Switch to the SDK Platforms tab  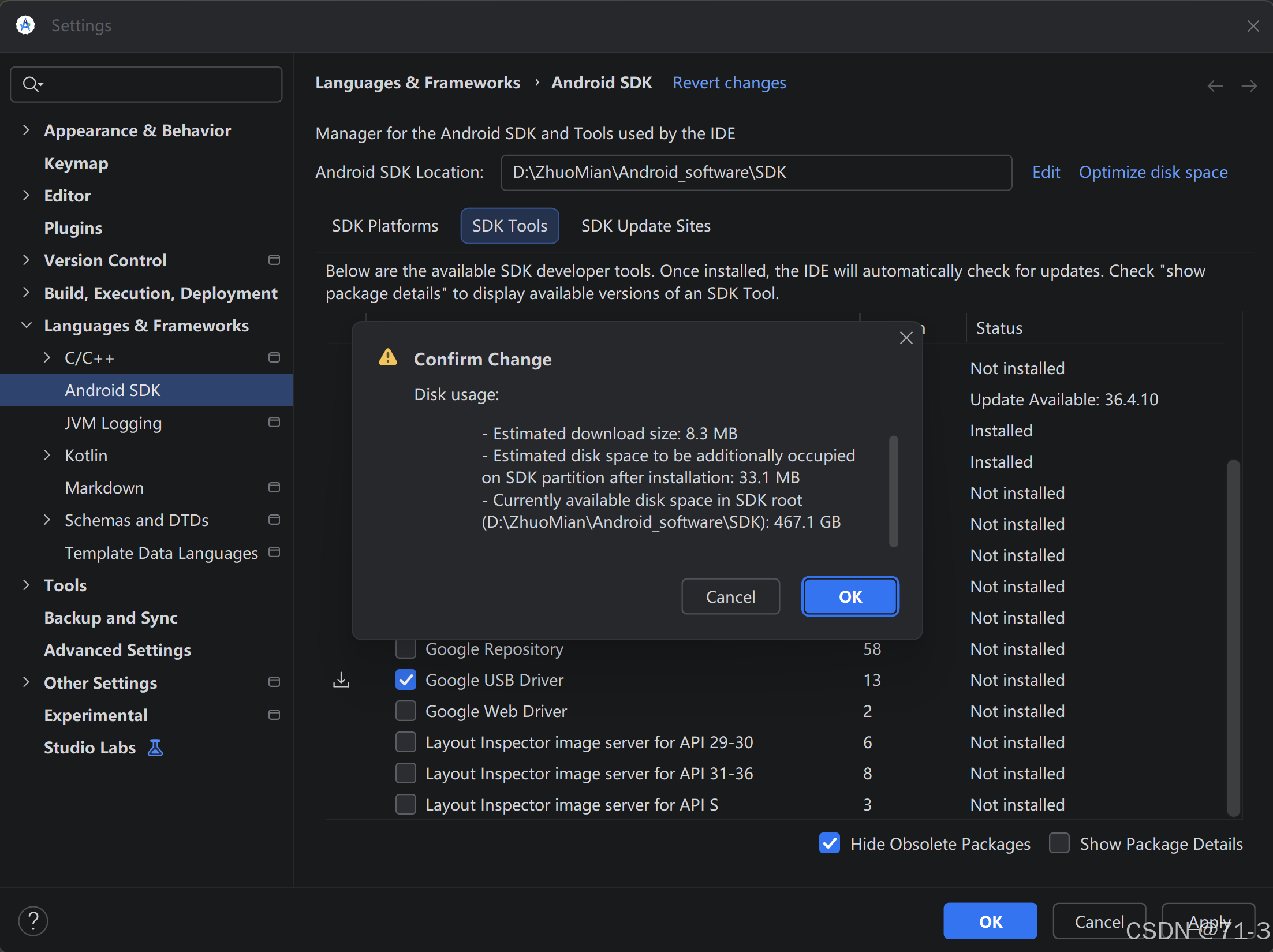pos(384,226)
